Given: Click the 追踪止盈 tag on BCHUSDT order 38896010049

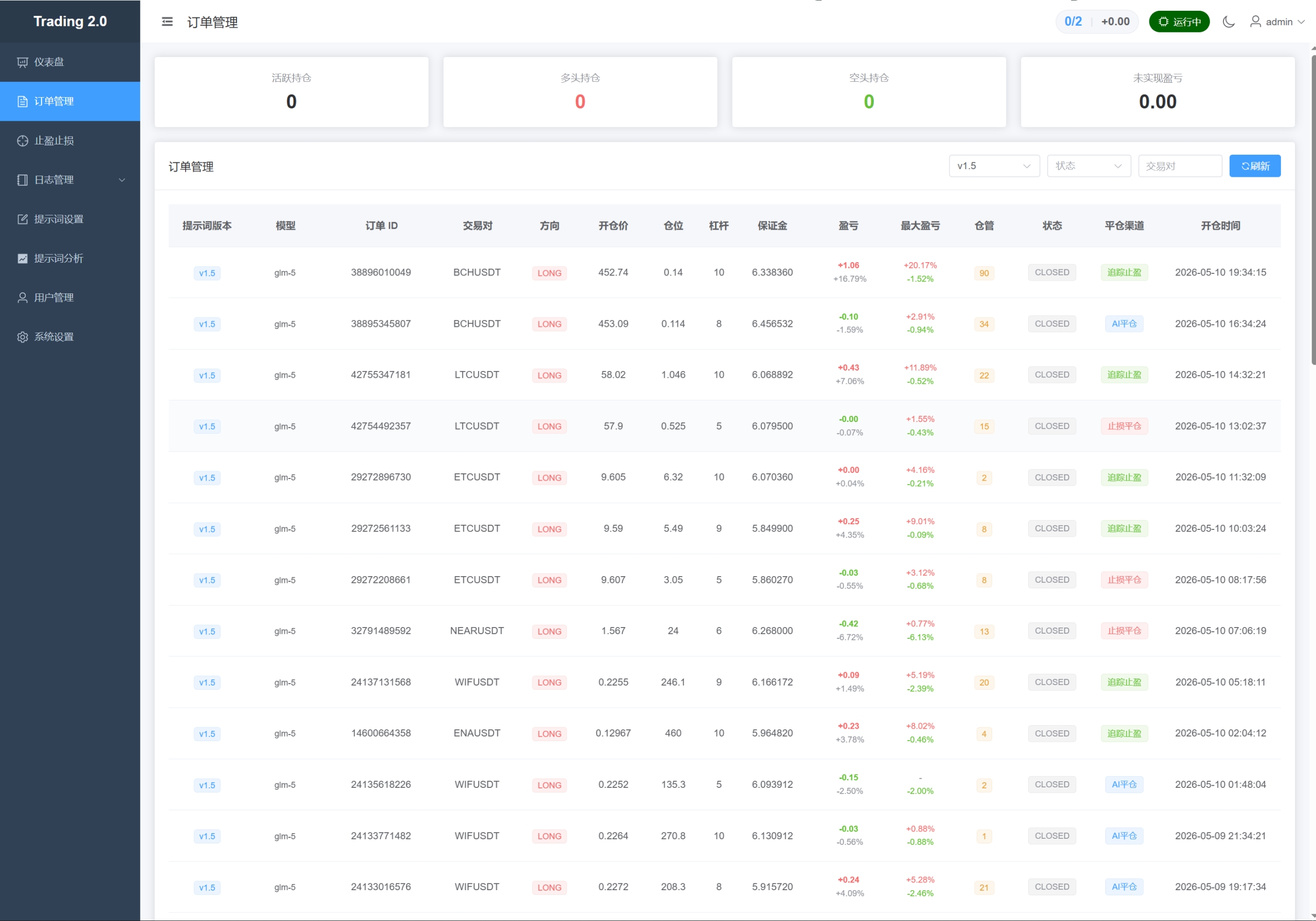Looking at the screenshot, I should click(x=1124, y=273).
